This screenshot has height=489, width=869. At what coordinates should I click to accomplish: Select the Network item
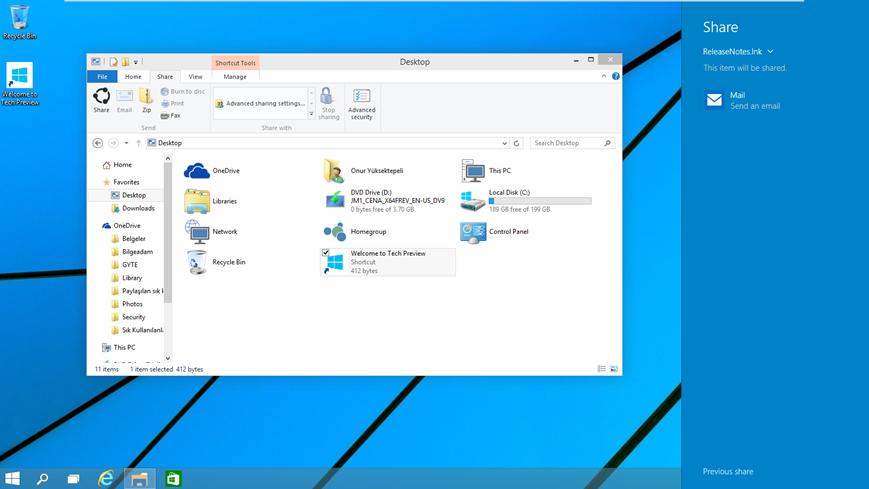point(212,232)
